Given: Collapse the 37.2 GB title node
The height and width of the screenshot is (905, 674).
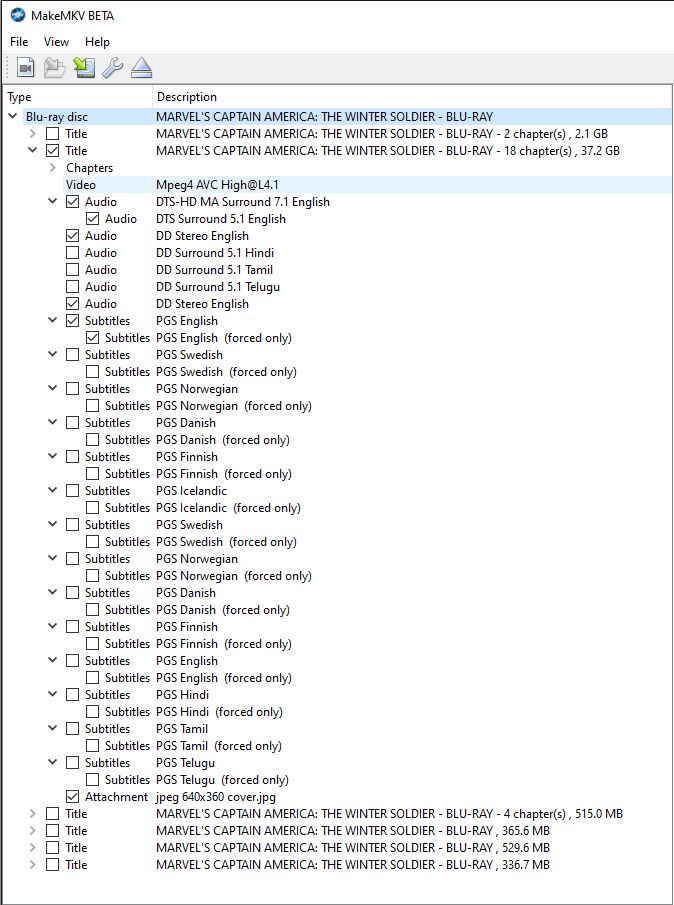Looking at the screenshot, I should [x=33, y=151].
